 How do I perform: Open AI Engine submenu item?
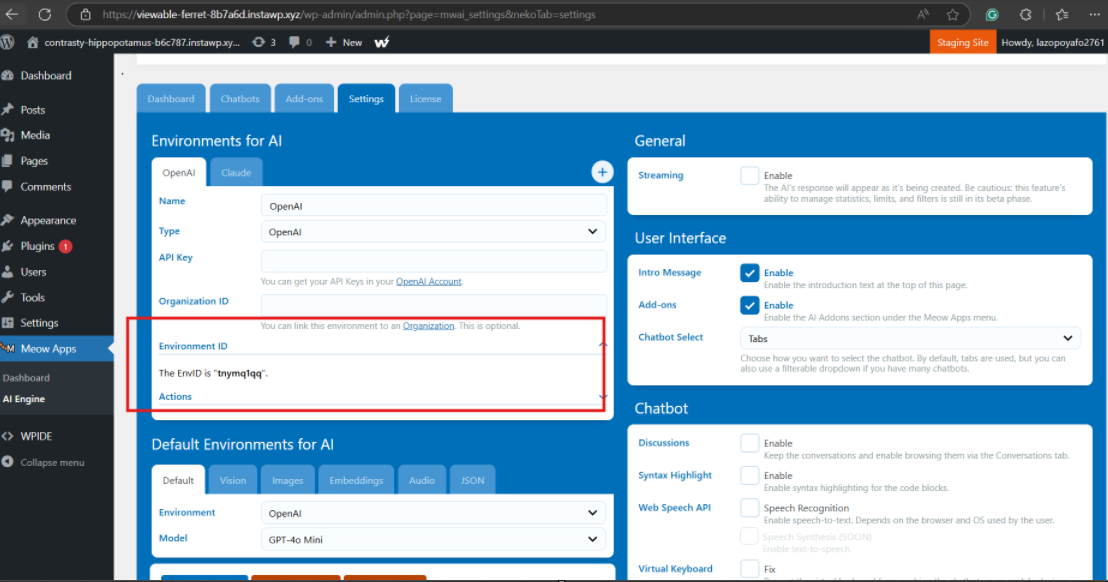(24, 399)
